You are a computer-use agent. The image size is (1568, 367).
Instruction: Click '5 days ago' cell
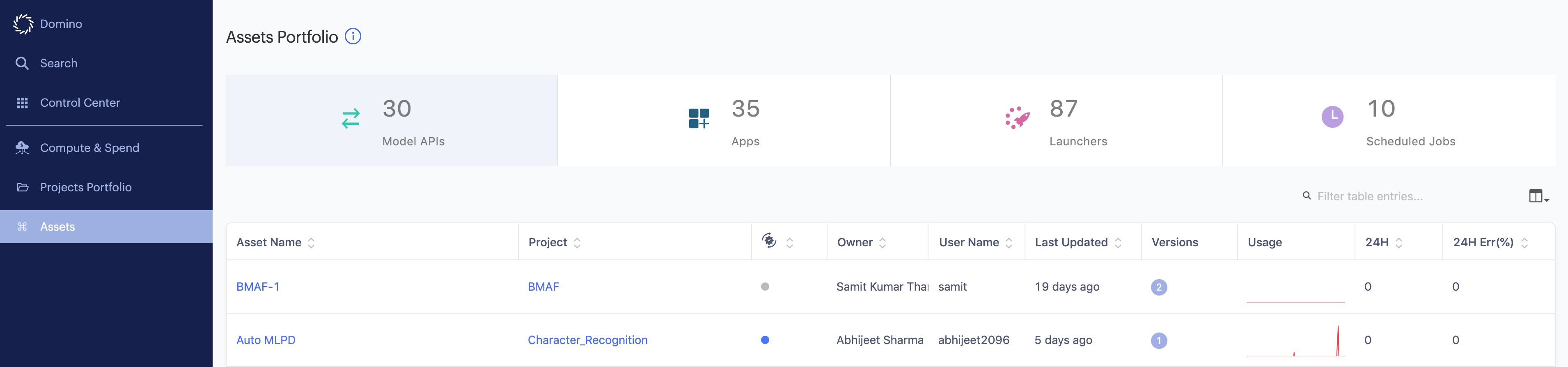coord(1063,340)
